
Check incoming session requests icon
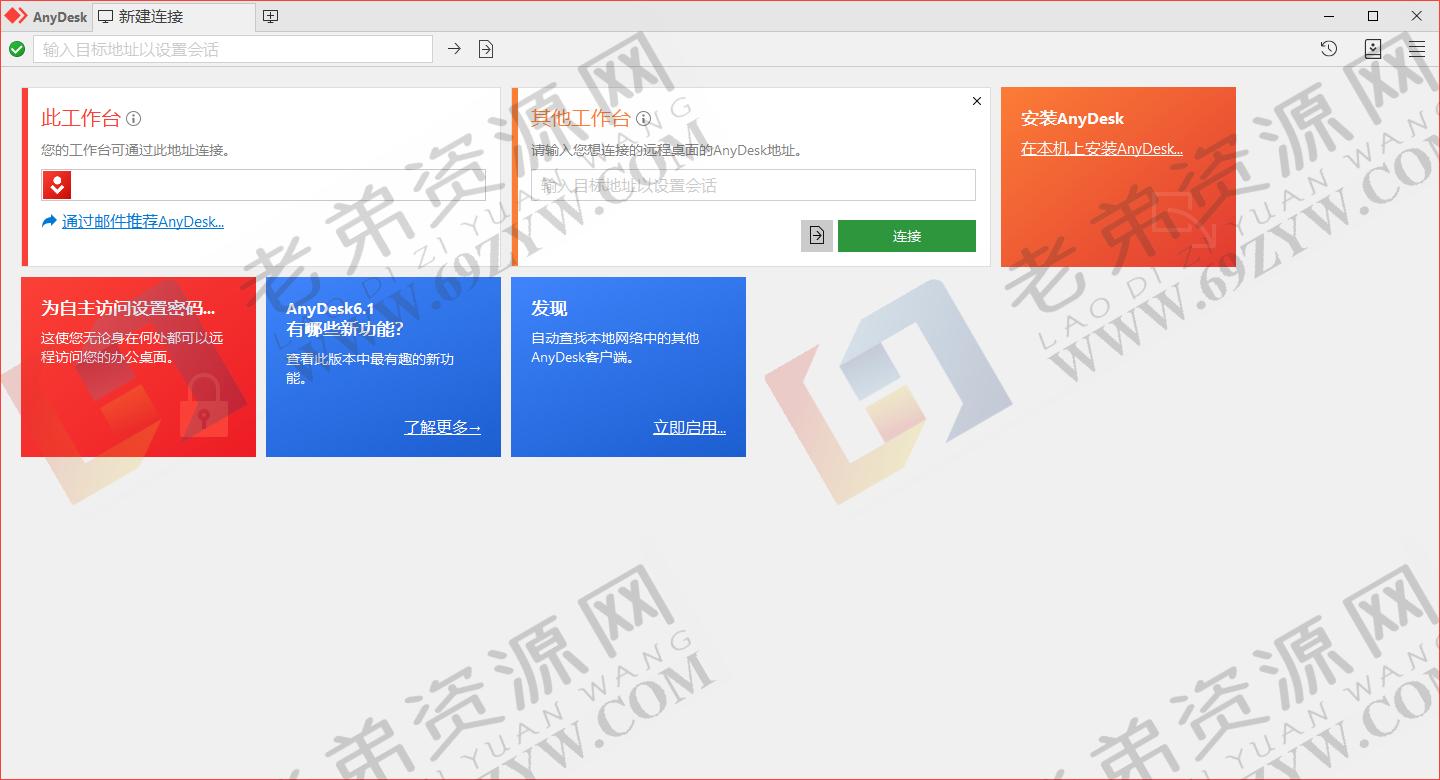click(1372, 48)
